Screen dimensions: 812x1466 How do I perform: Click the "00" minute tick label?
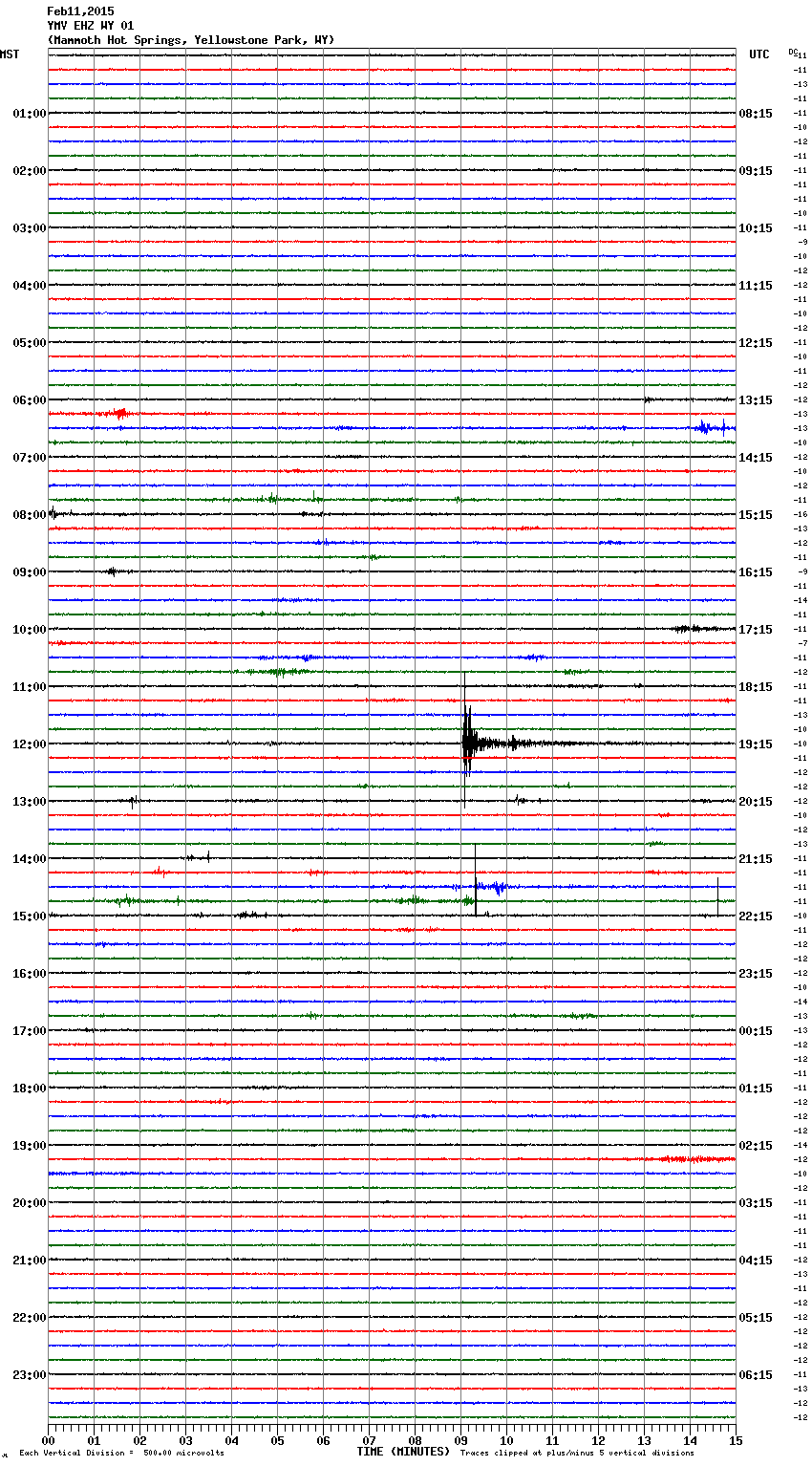[x=49, y=1440]
